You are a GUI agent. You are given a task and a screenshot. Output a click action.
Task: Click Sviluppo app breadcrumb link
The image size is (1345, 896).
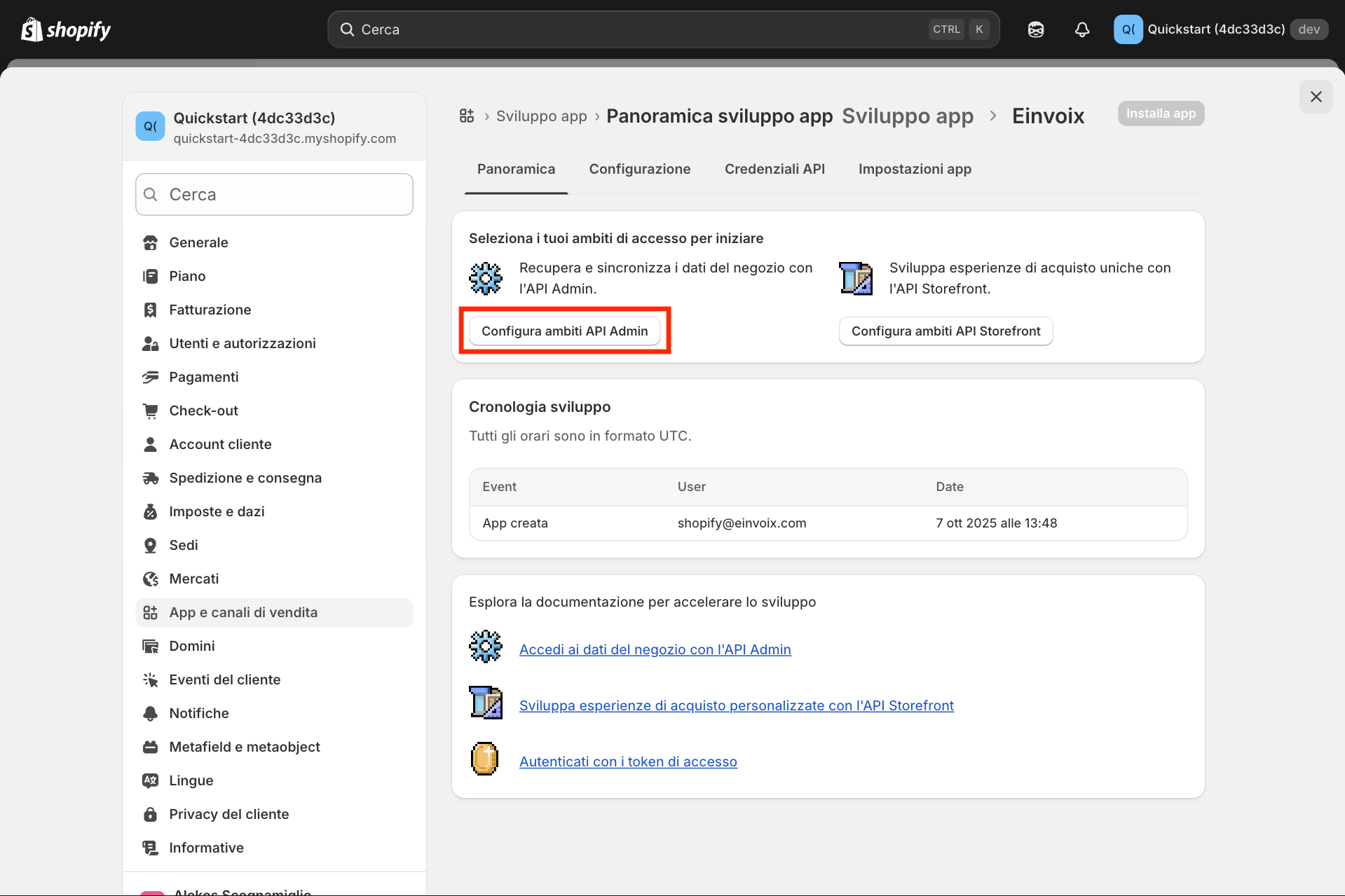[541, 116]
